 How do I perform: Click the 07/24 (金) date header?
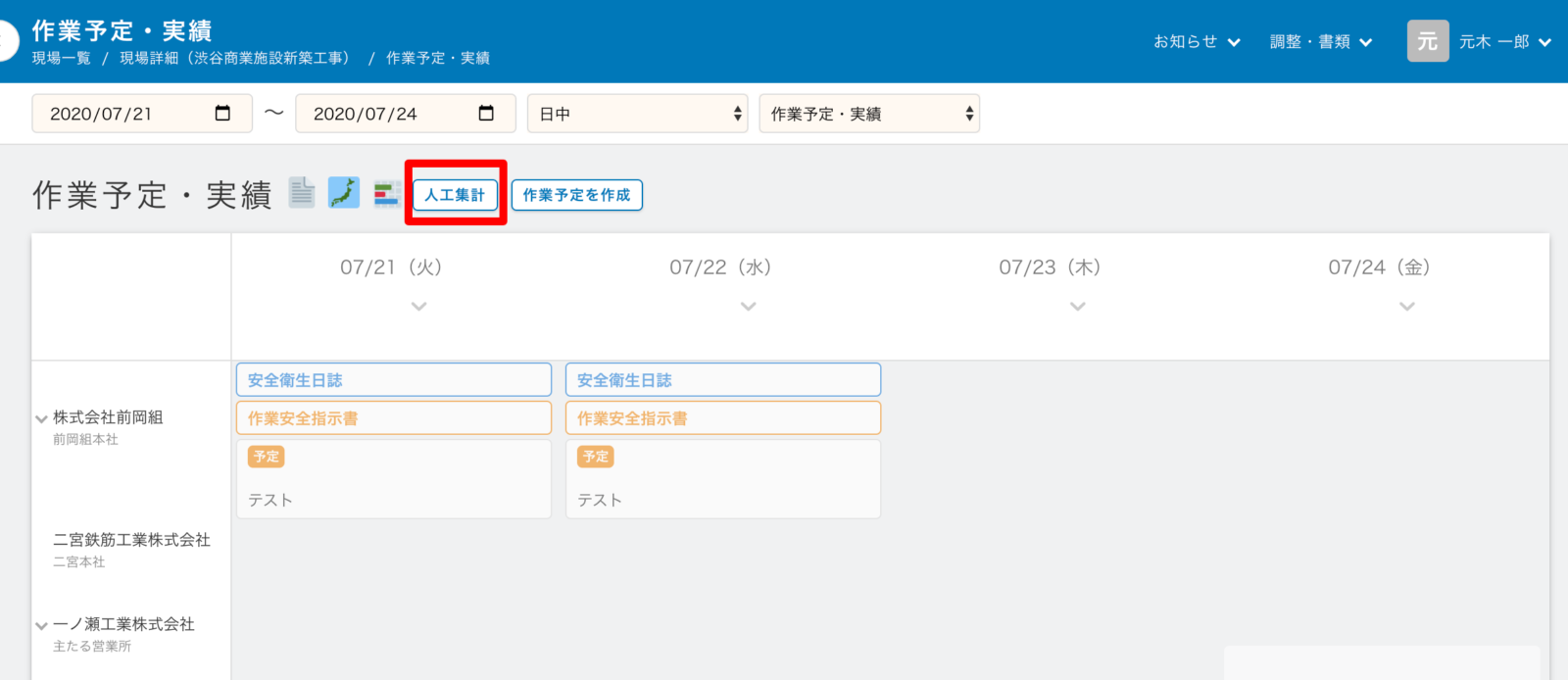pos(1380,267)
